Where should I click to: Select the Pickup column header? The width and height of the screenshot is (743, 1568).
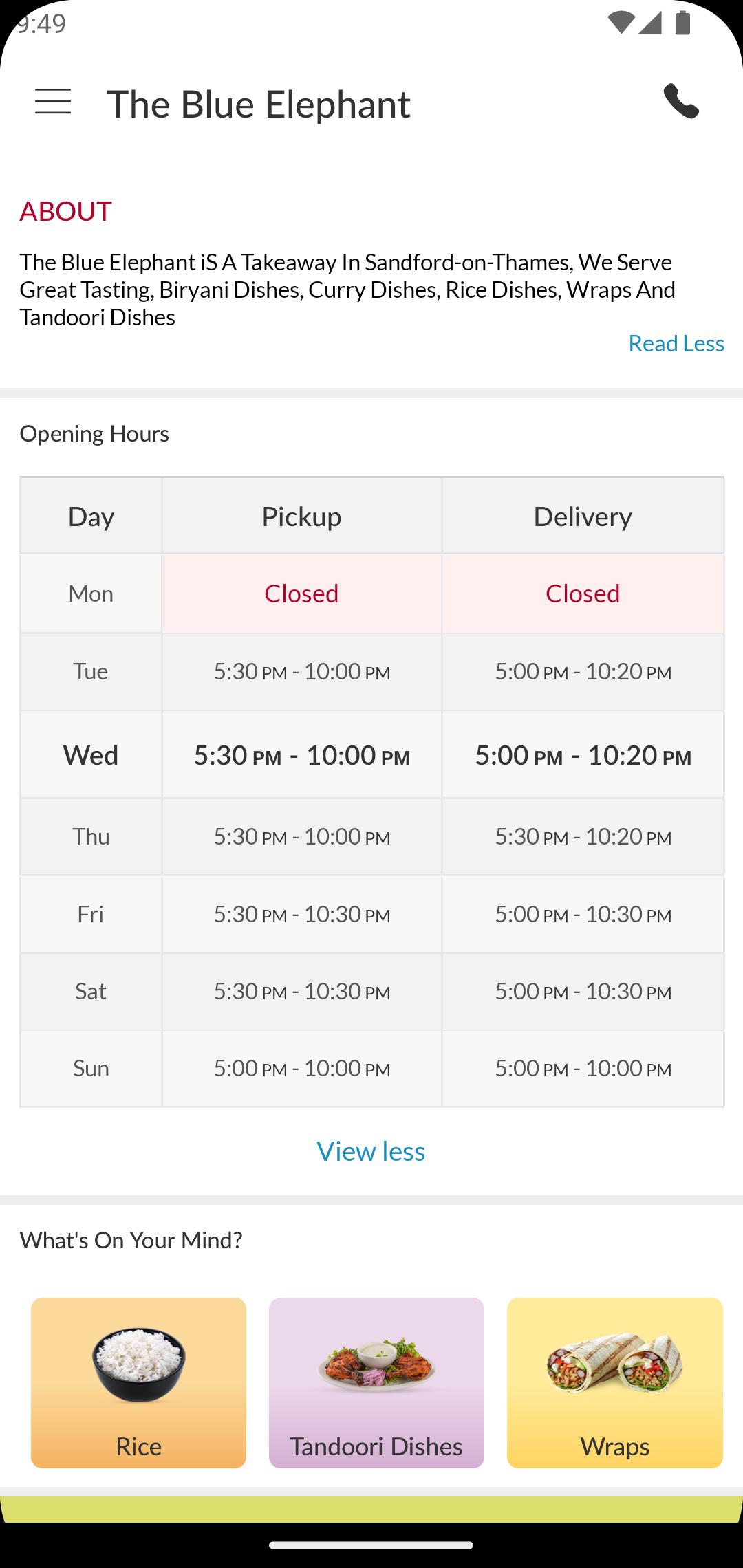[x=301, y=516]
